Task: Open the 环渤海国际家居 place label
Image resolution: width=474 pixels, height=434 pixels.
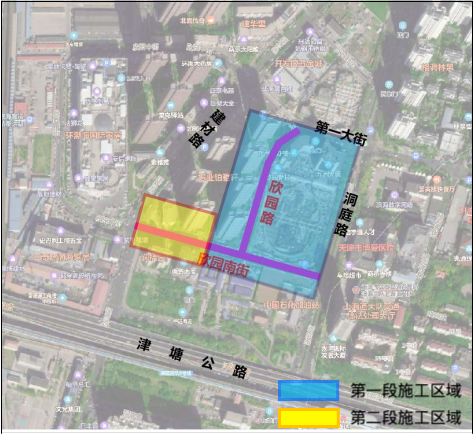Action: click(93, 135)
